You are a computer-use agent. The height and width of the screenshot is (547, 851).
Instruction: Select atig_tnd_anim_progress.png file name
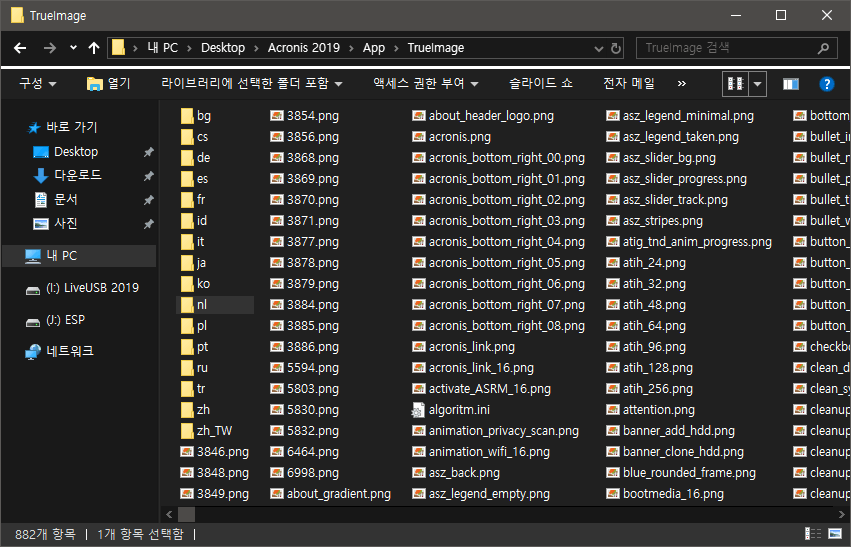pyautogui.click(x=697, y=242)
